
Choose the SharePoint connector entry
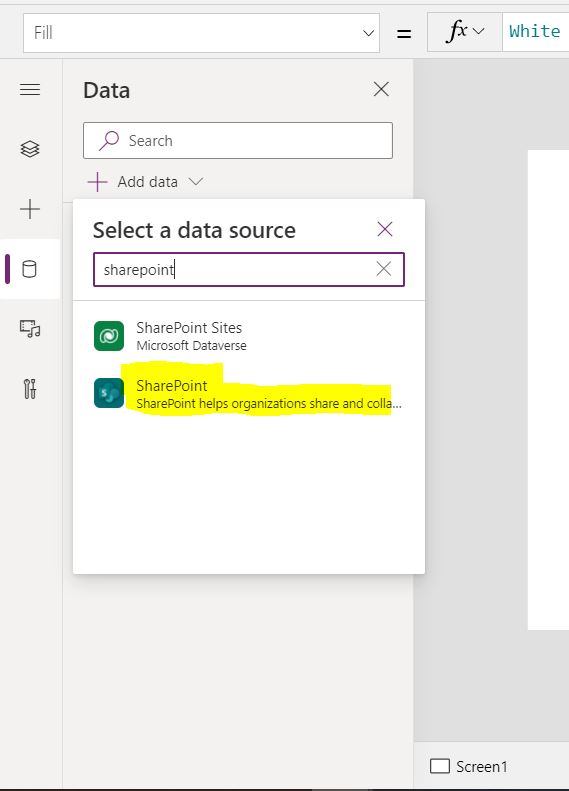pyautogui.click(x=248, y=393)
